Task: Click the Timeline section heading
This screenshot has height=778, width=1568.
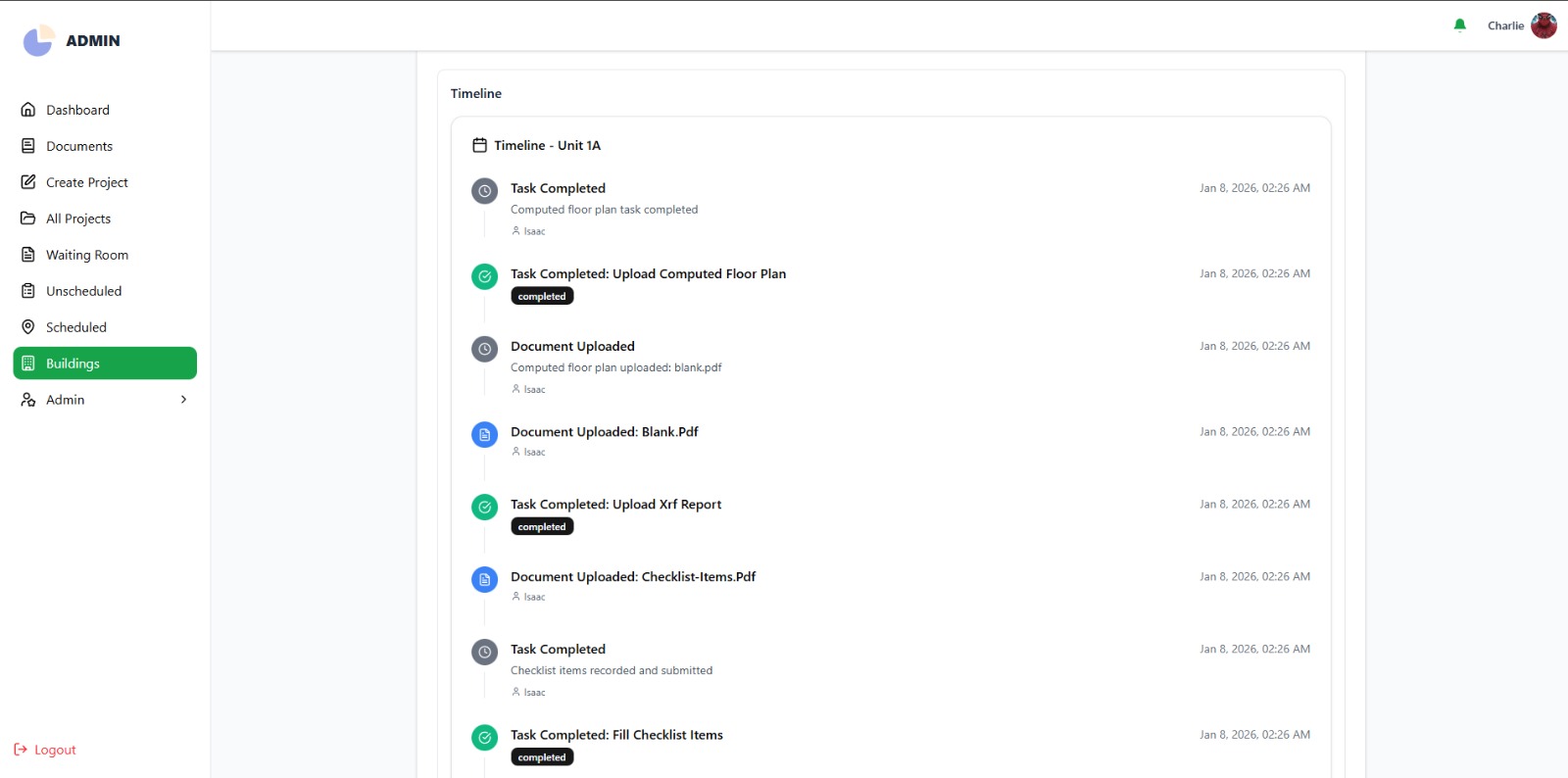Action: (476, 93)
